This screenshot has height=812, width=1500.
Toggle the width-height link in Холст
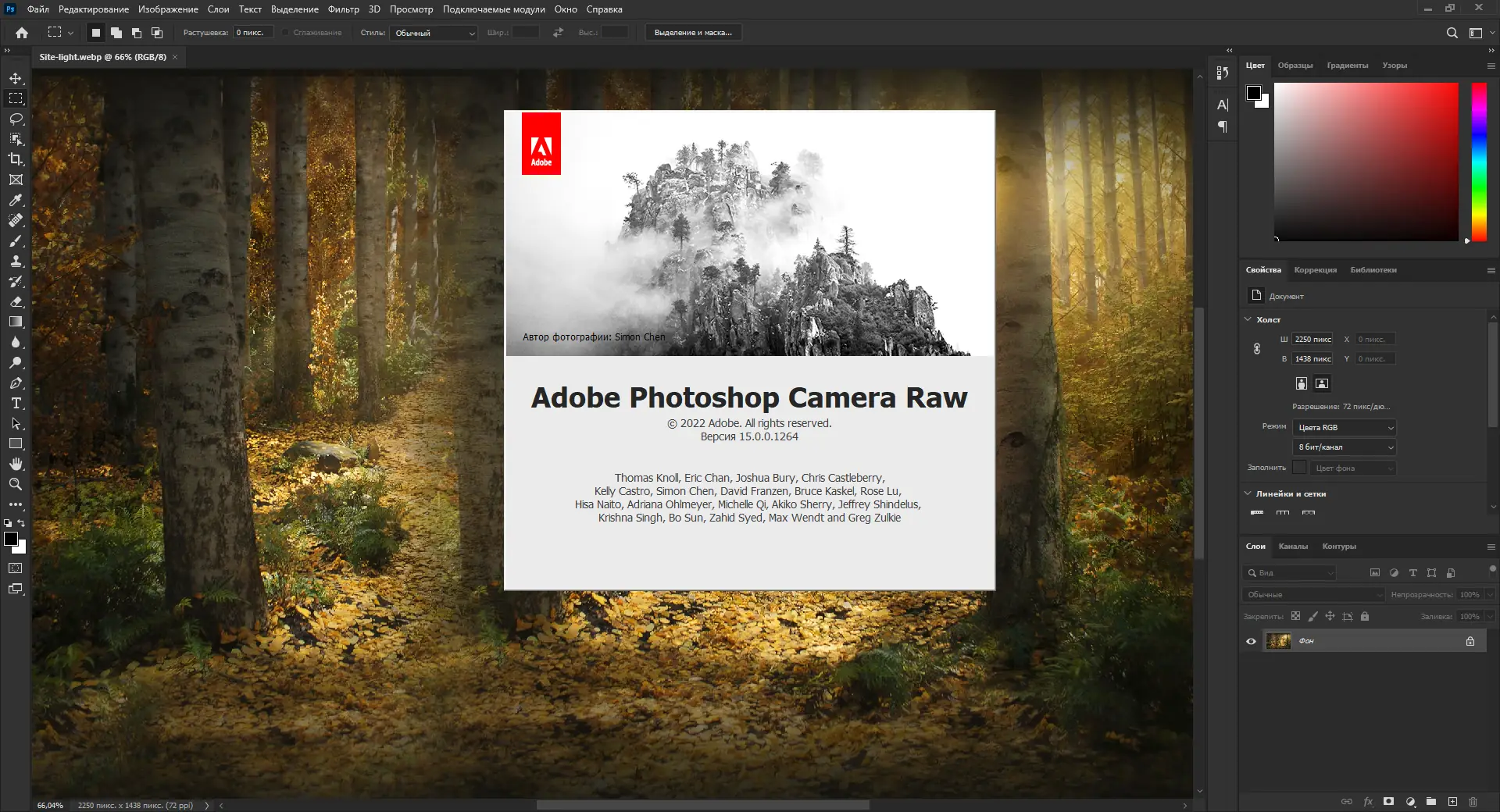pyautogui.click(x=1257, y=349)
